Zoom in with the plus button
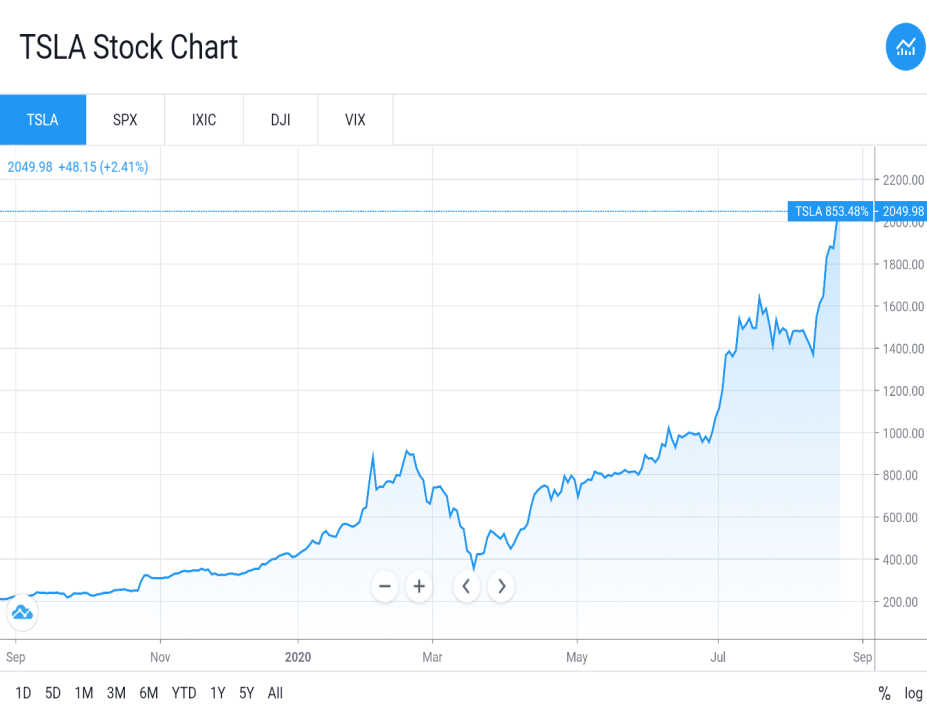The height and width of the screenshot is (710, 927). (x=419, y=586)
